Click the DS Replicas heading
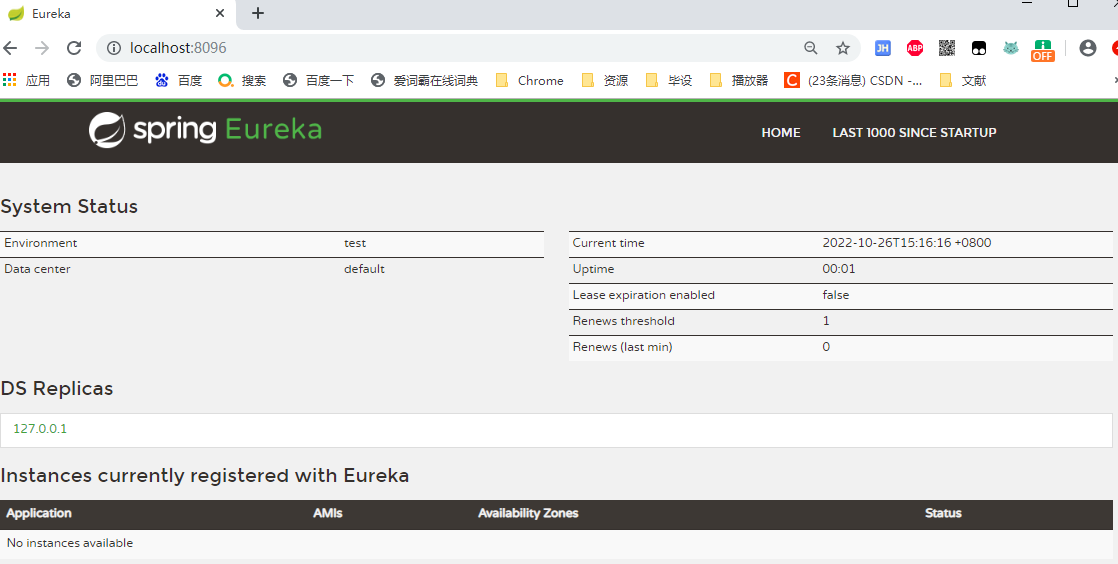Screen dimensions: 1118x564 click(x=56, y=389)
